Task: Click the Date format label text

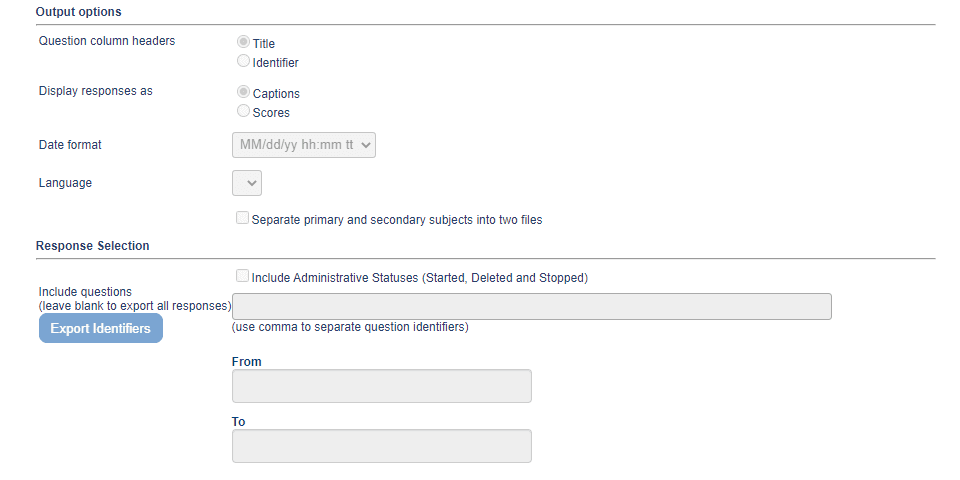Action: click(x=70, y=145)
